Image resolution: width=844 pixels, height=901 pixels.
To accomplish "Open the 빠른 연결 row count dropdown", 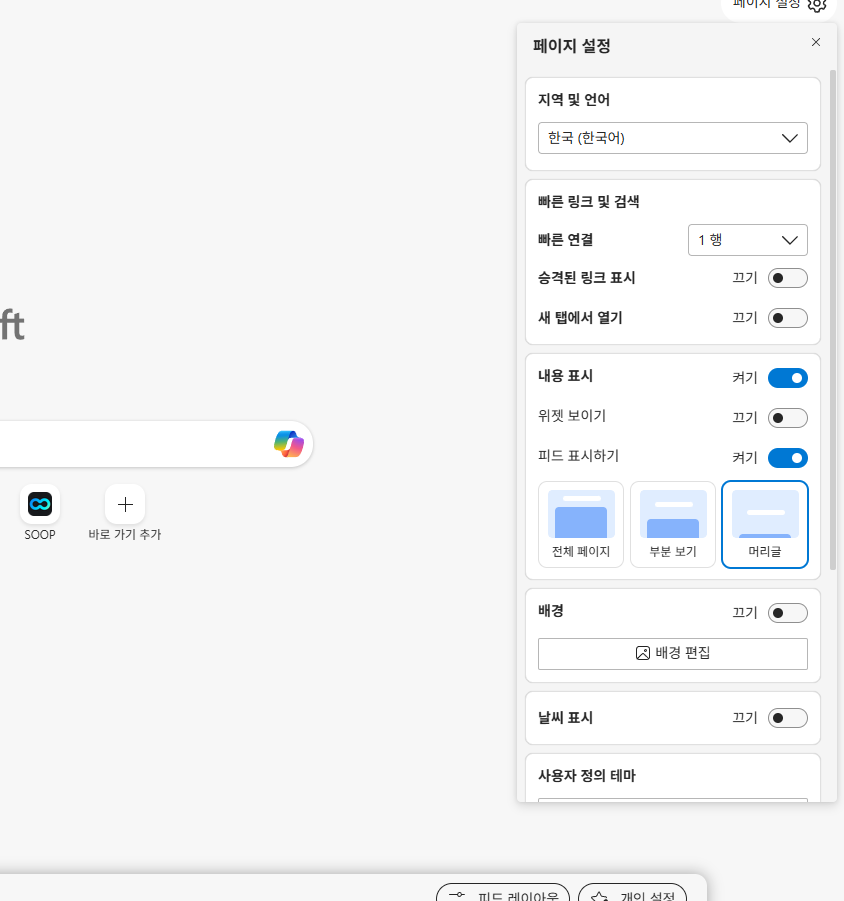I will (747, 240).
